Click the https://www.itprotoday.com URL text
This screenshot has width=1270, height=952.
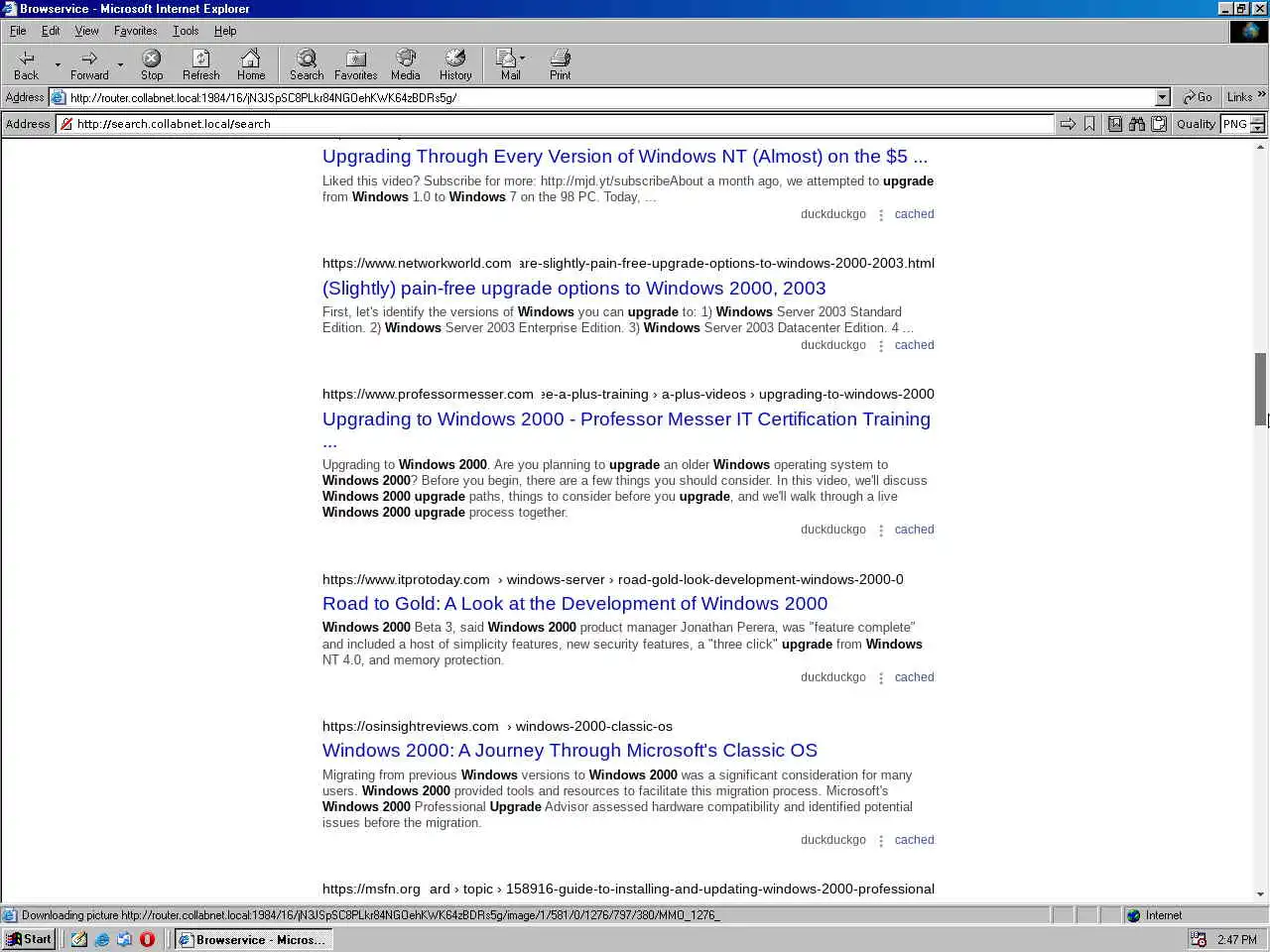[x=406, y=579]
